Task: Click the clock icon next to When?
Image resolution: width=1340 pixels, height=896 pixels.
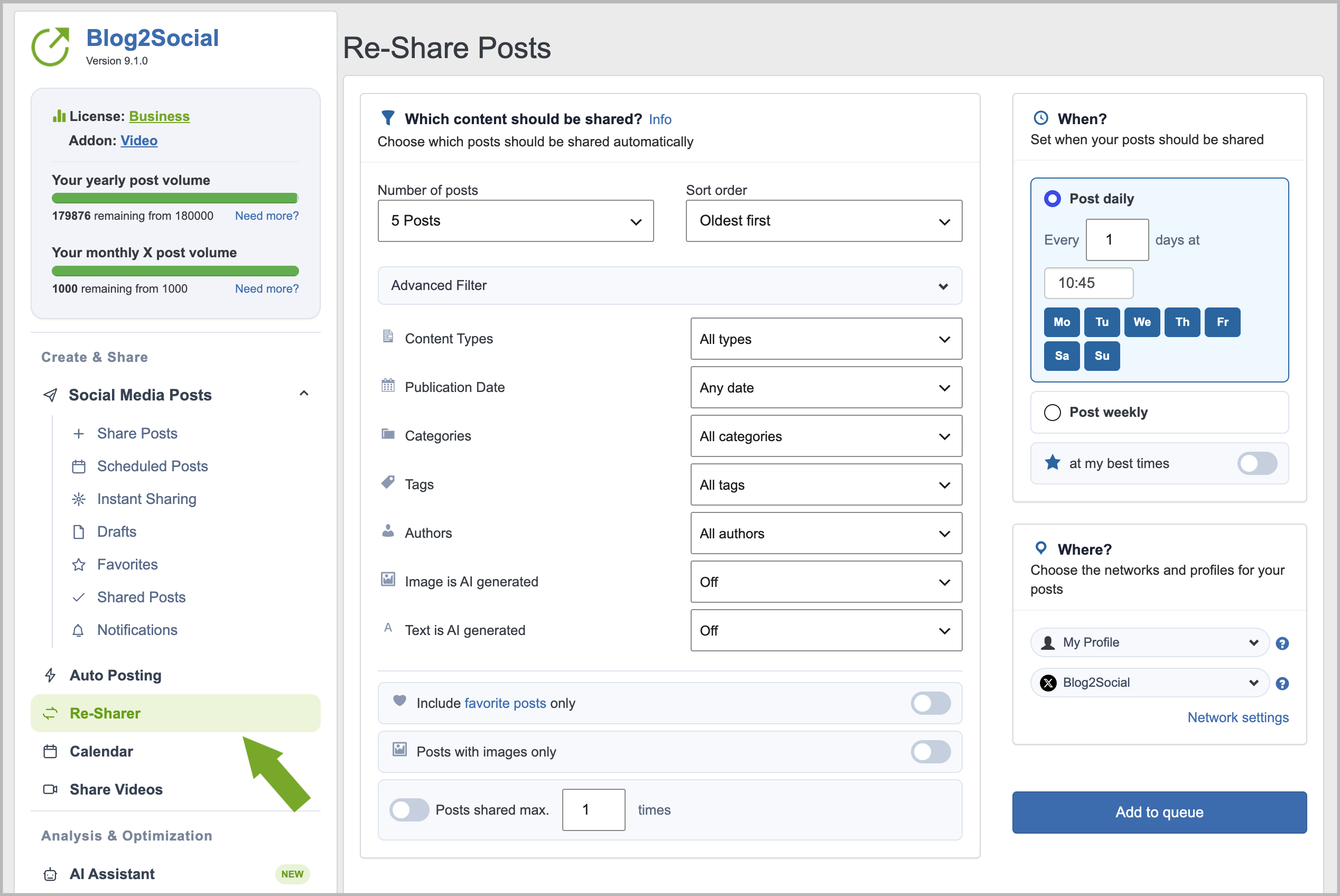Action: (1041, 118)
